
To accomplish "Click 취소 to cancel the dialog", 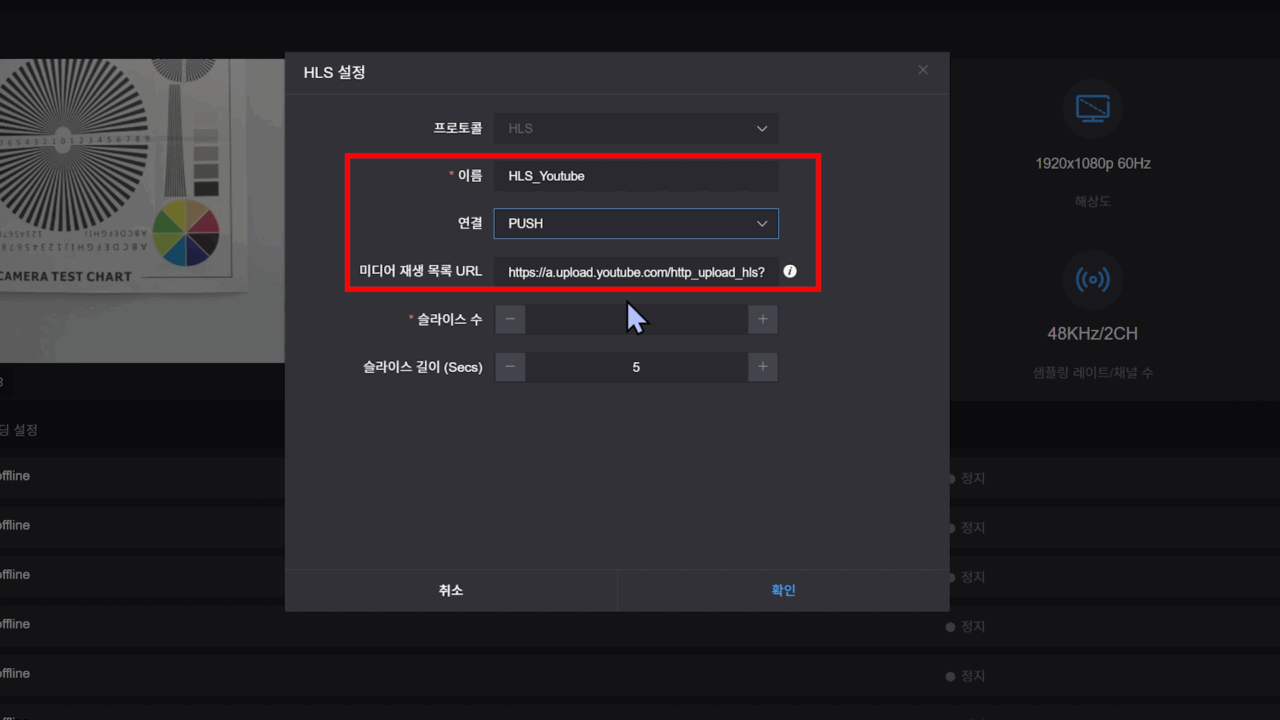I will point(450,590).
